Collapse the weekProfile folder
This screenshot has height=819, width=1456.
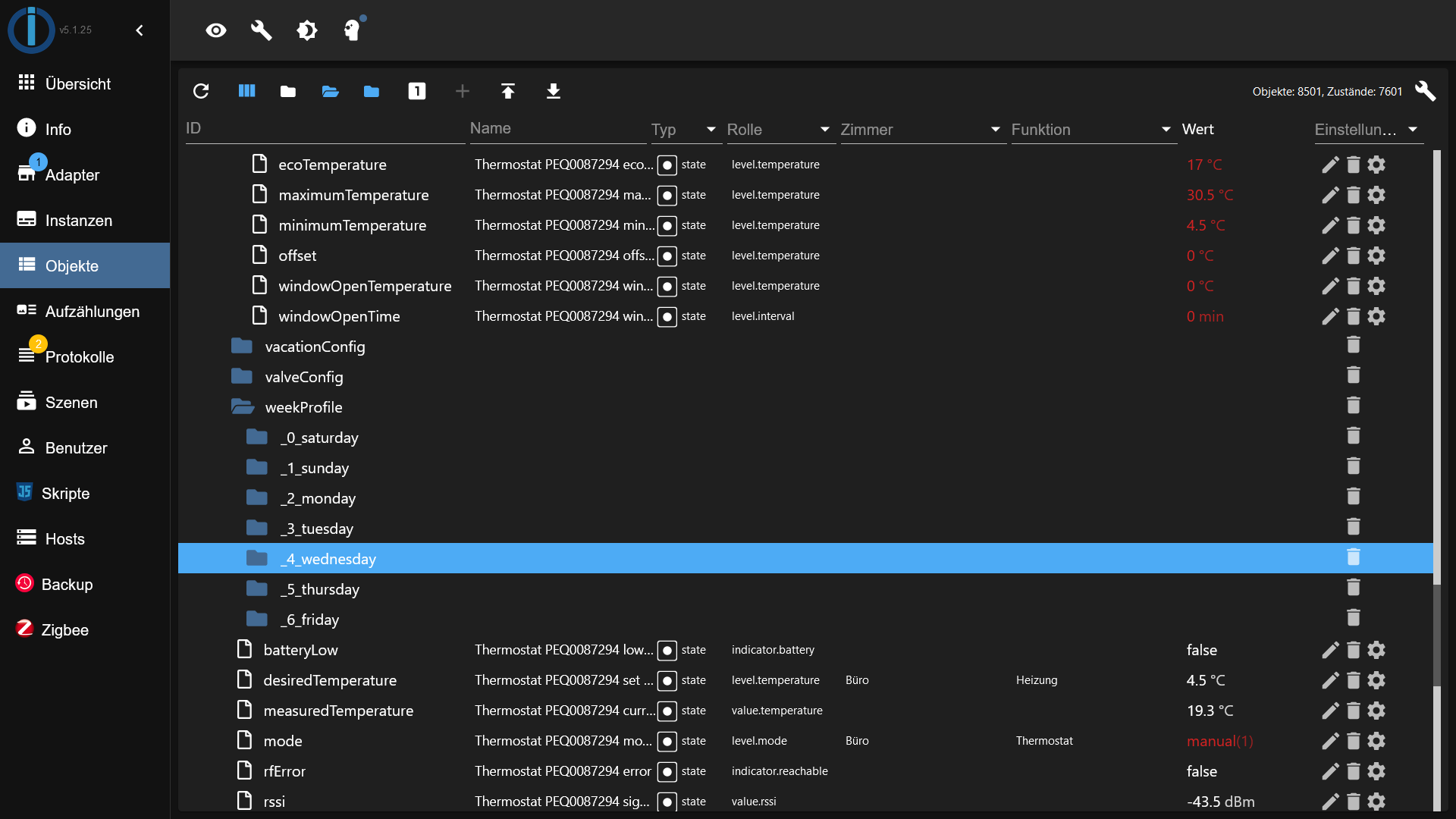point(243,407)
